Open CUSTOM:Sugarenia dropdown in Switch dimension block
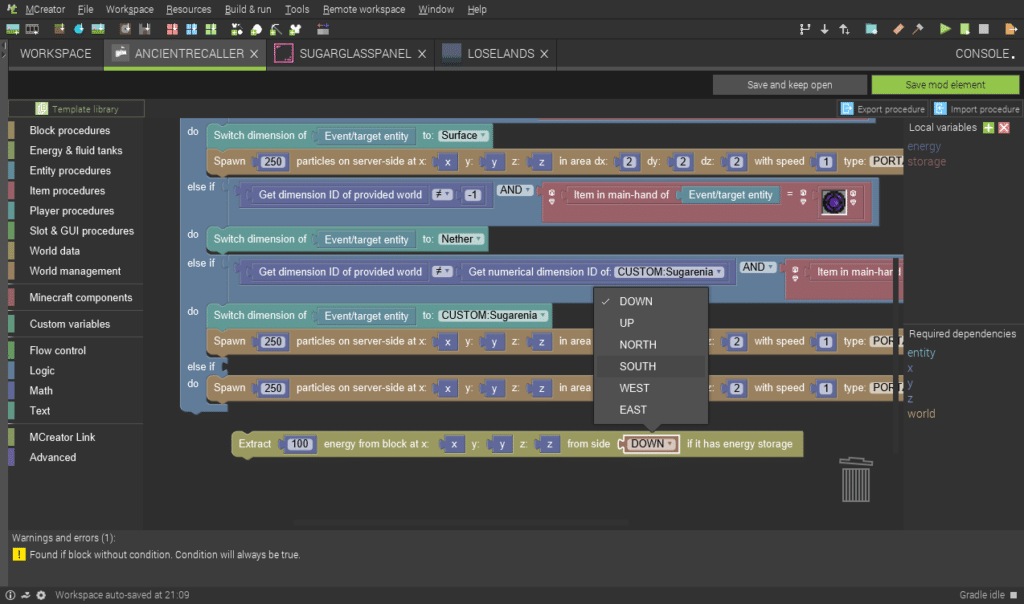Image resolution: width=1024 pixels, height=604 pixels. (x=493, y=315)
